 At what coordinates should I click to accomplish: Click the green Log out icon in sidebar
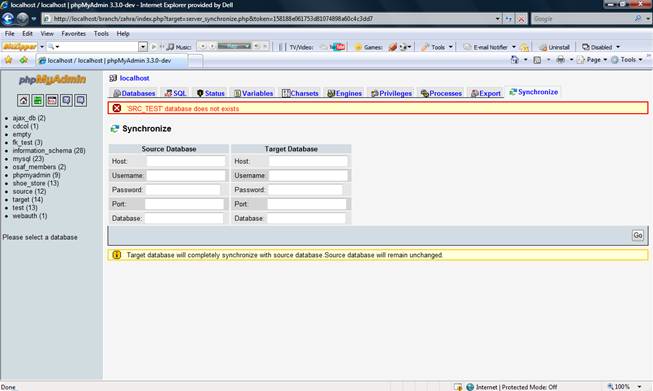coord(37,100)
